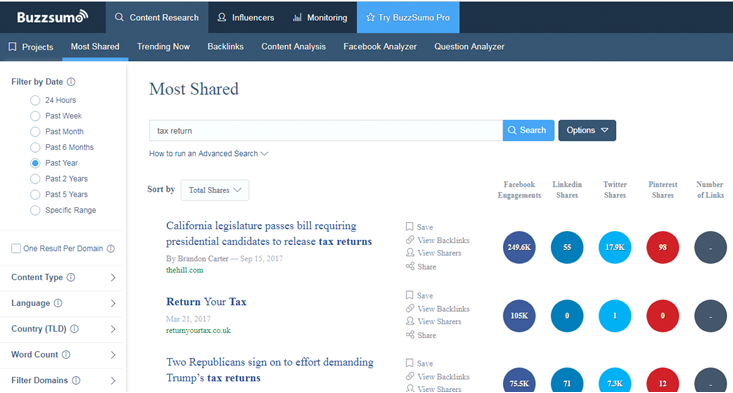Click the Content Type info icon
Image resolution: width=733 pixels, height=393 pixels.
tap(71, 277)
